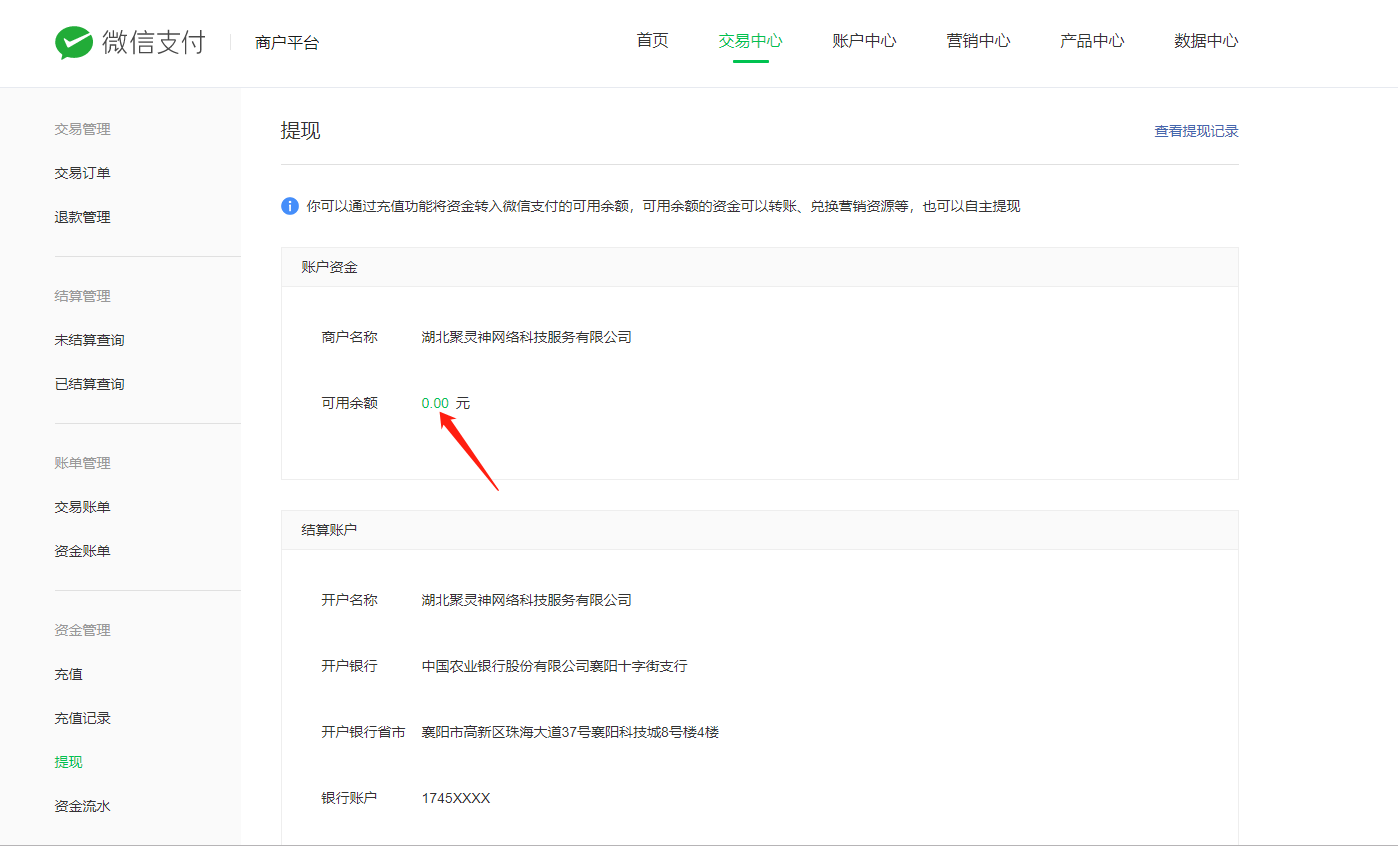Click the 资金管理 sidebar group heading
The height and width of the screenshot is (846, 1398).
(82, 630)
